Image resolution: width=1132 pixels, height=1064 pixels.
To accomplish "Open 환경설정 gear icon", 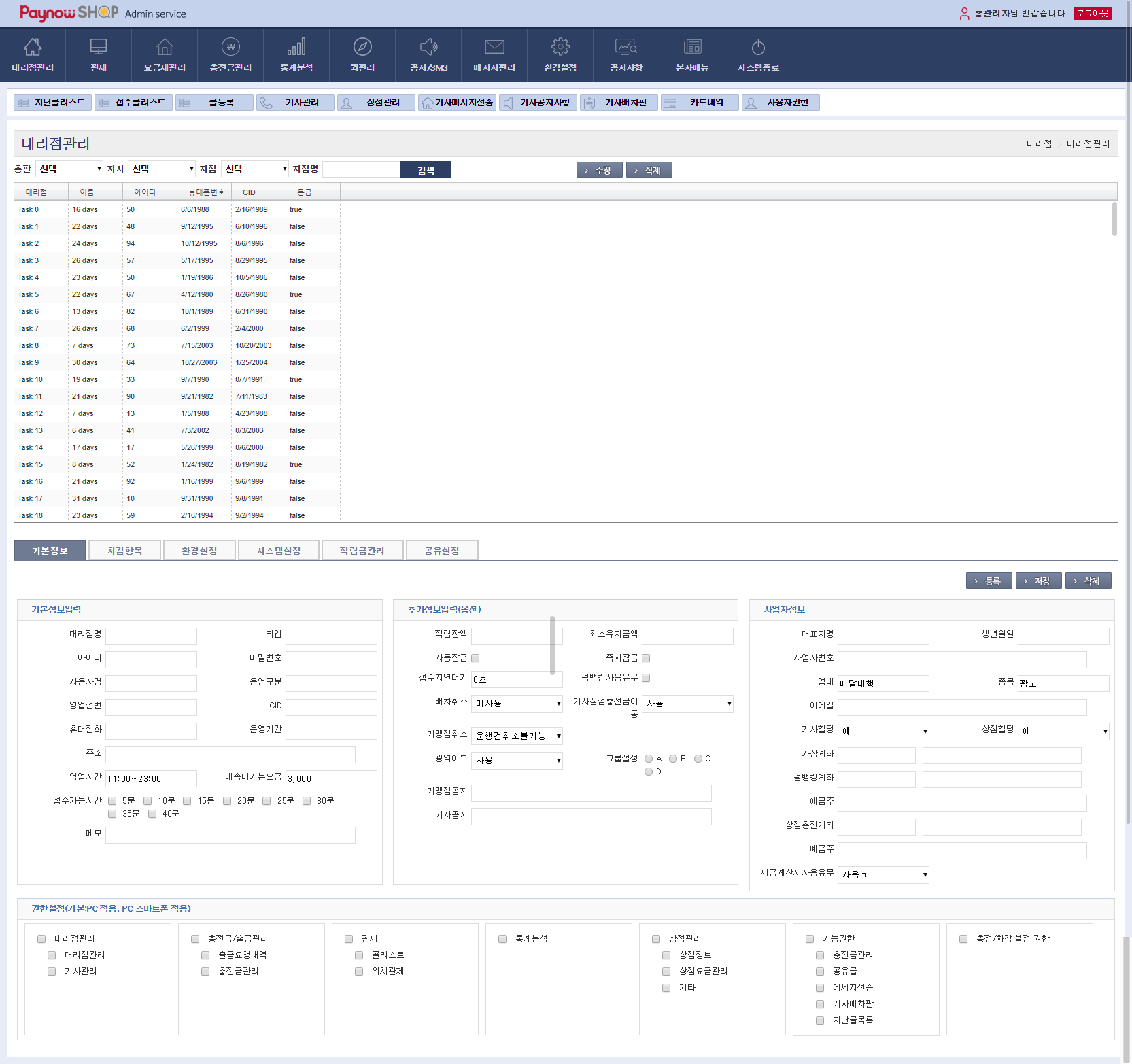I will coord(560,48).
